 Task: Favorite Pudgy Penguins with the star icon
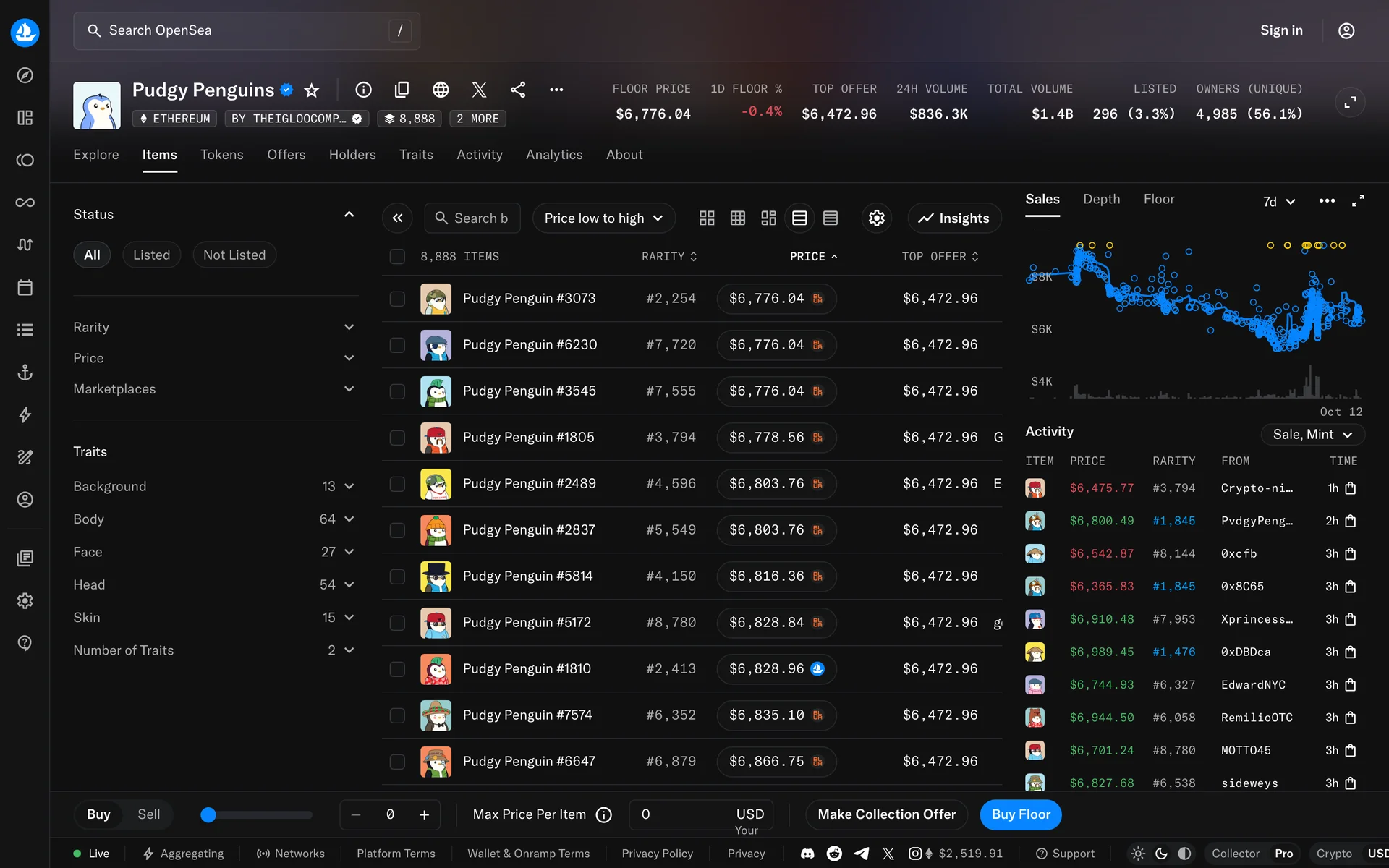coord(311,90)
